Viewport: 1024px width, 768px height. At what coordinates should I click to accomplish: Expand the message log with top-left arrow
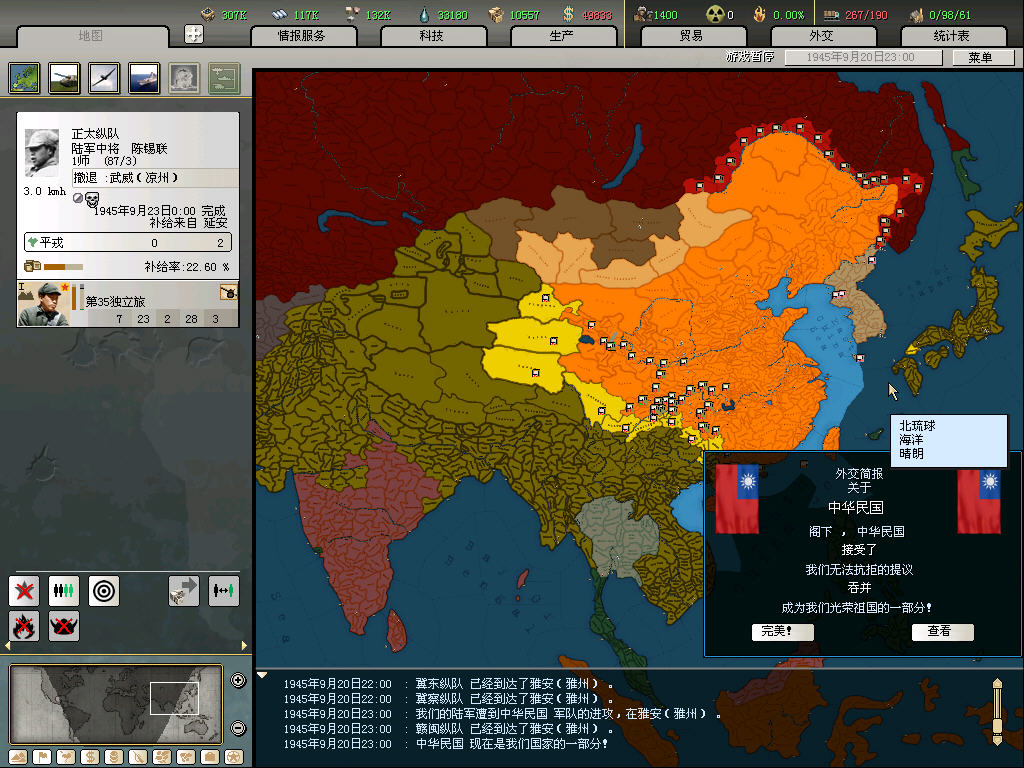(263, 675)
